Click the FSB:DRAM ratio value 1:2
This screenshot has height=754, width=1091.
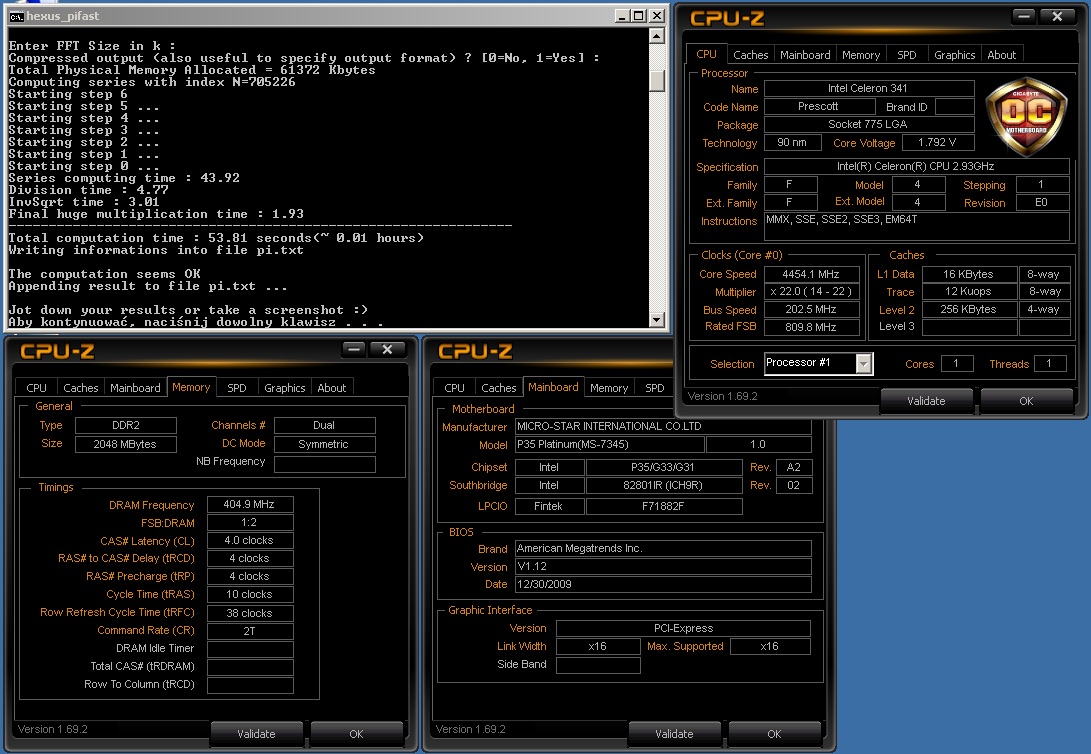click(x=250, y=522)
